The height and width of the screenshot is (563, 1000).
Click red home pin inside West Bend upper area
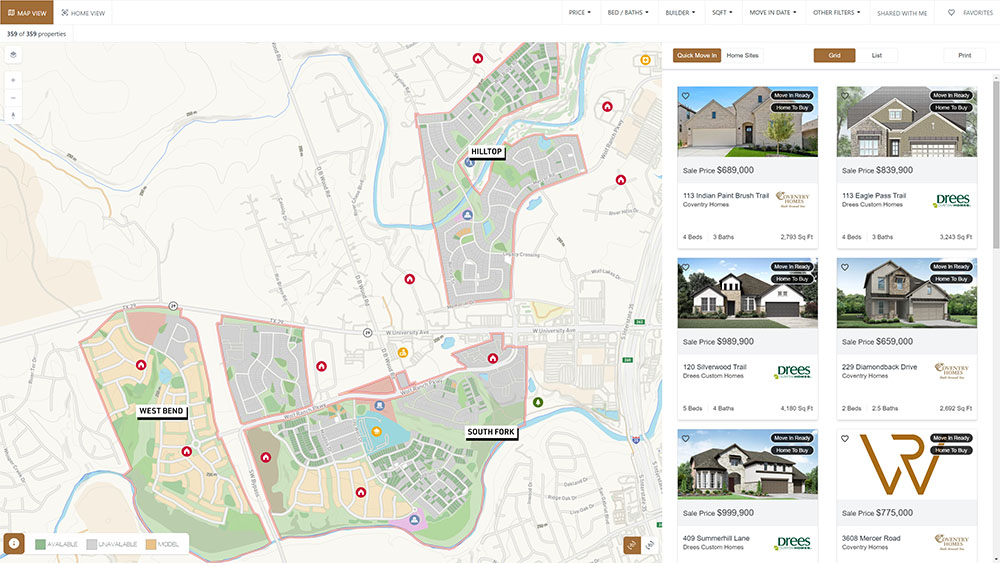[x=141, y=365]
